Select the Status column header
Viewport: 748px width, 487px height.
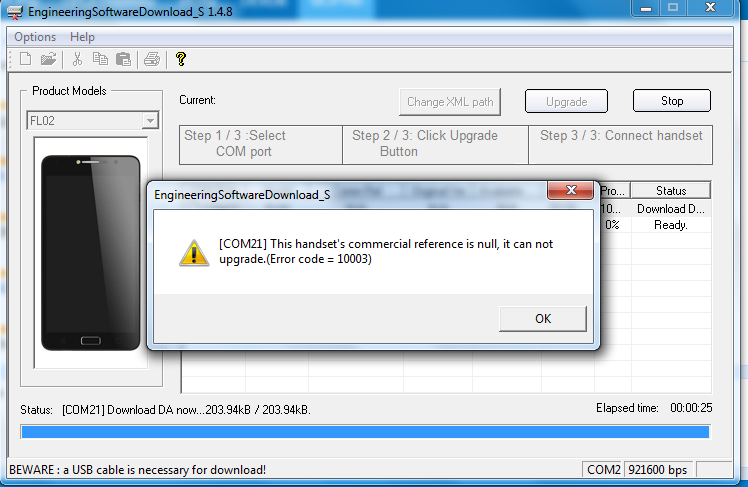pos(671,191)
